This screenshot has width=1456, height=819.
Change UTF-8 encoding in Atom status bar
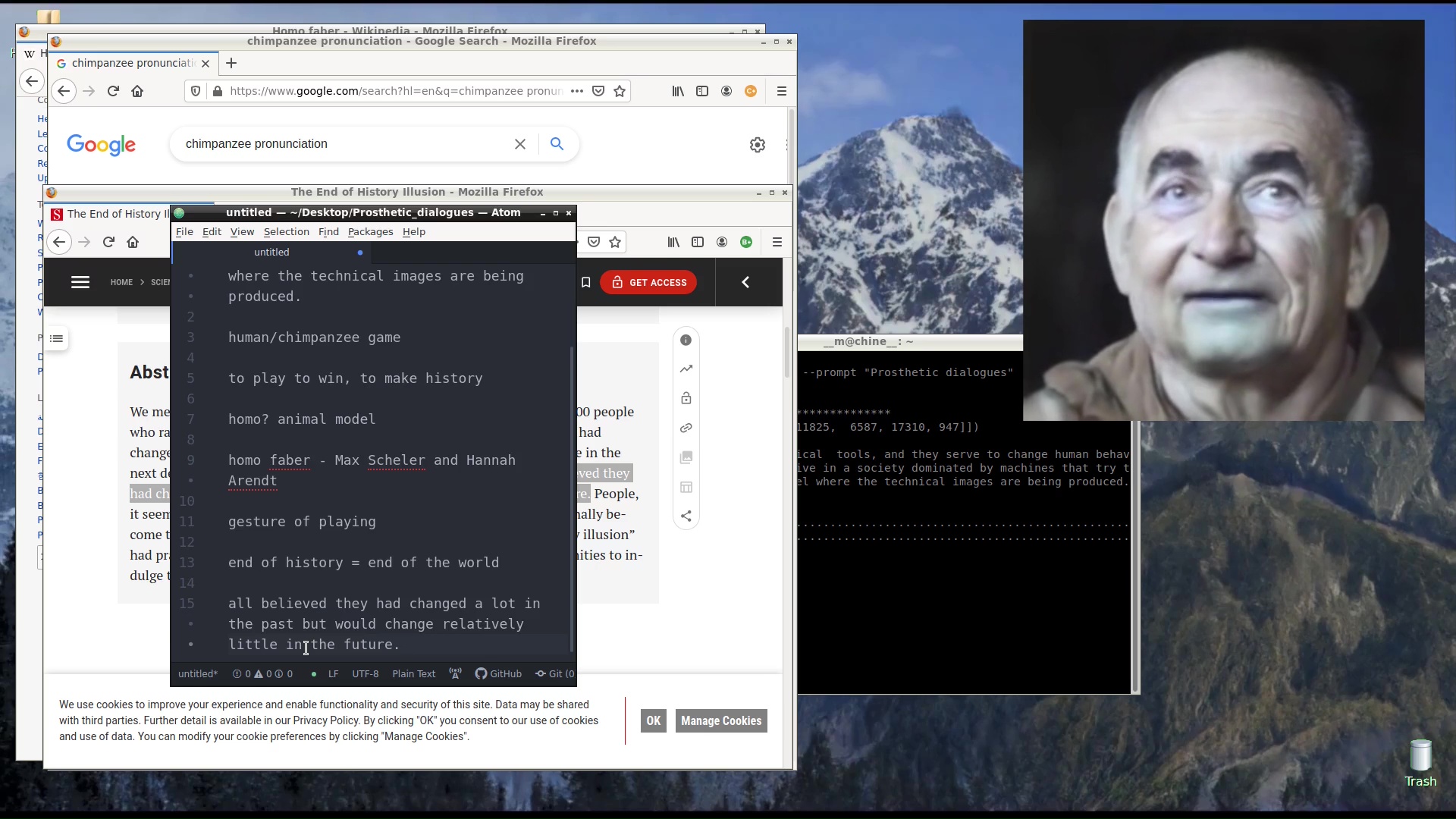365,674
